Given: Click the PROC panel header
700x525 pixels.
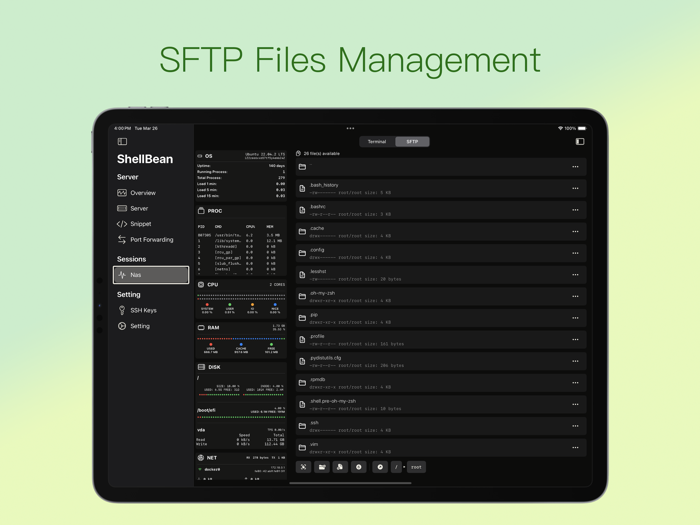Looking at the screenshot, I should (241, 211).
